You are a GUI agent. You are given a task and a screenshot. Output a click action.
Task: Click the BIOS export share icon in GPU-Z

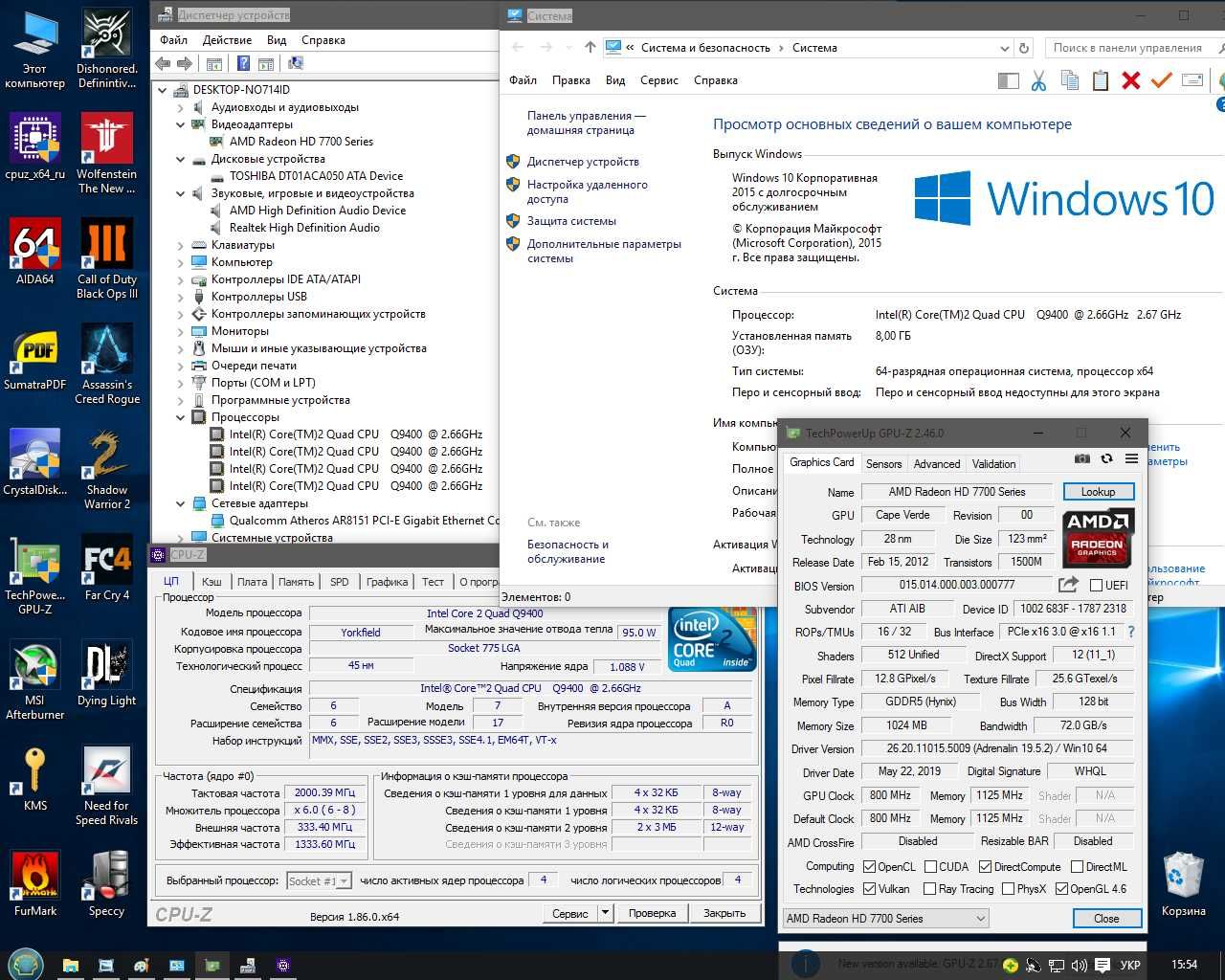[1068, 584]
